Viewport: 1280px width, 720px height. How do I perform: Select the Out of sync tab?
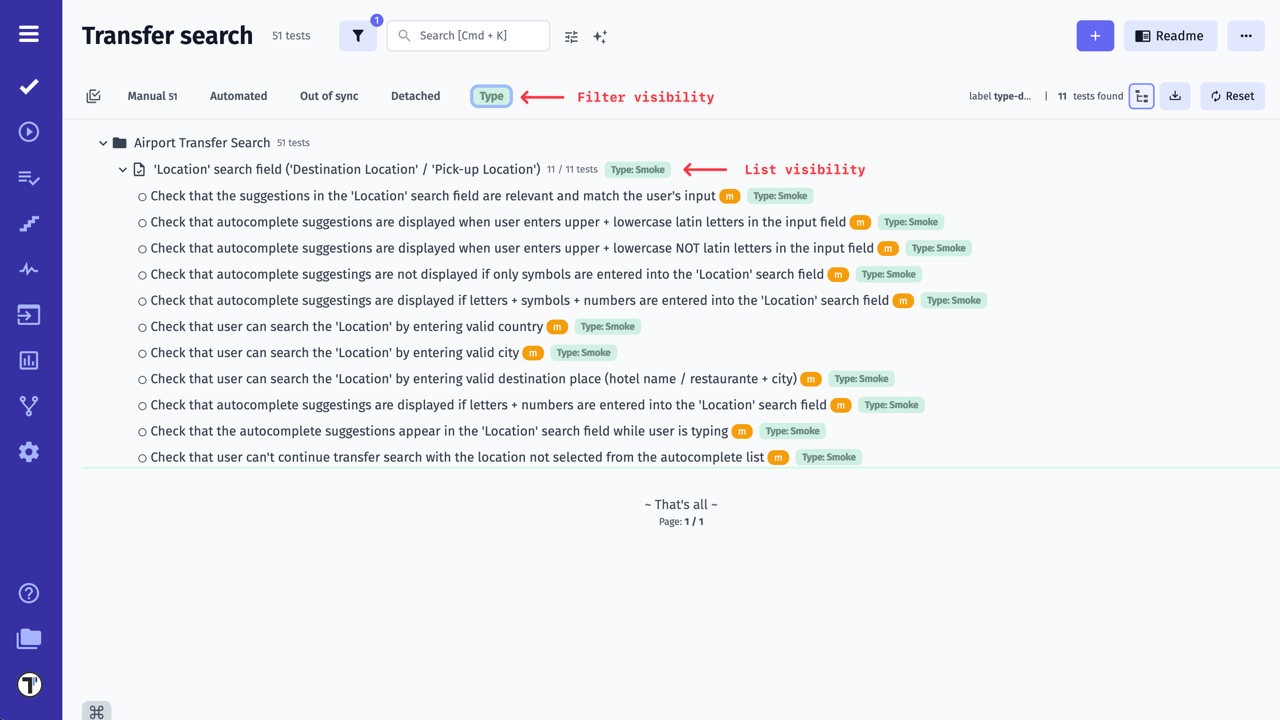coord(329,96)
